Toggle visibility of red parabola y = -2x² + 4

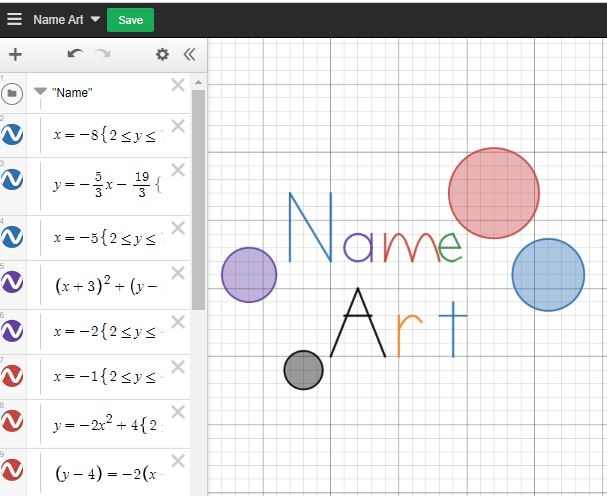point(13,426)
